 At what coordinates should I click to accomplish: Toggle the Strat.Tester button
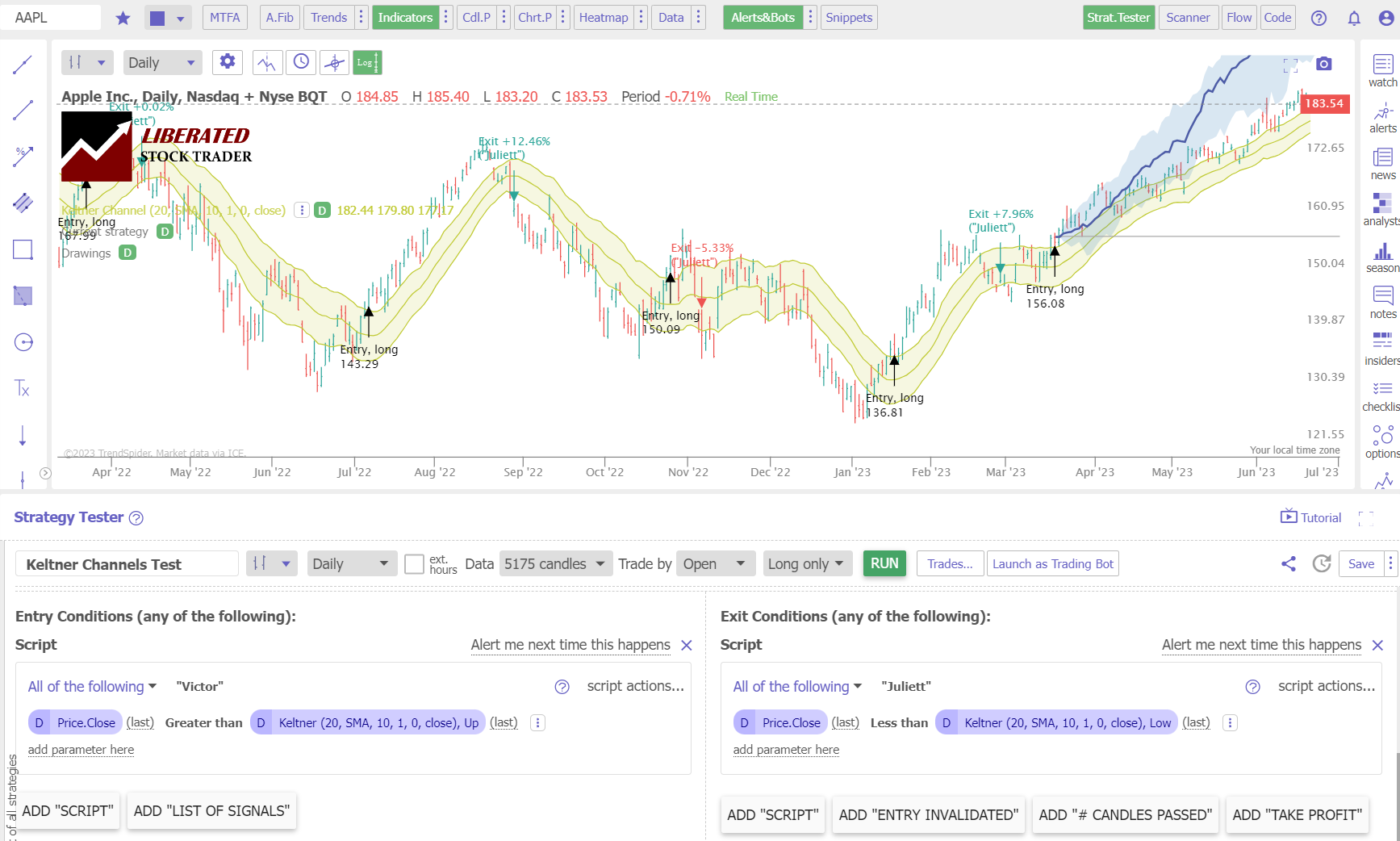pyautogui.click(x=1118, y=17)
